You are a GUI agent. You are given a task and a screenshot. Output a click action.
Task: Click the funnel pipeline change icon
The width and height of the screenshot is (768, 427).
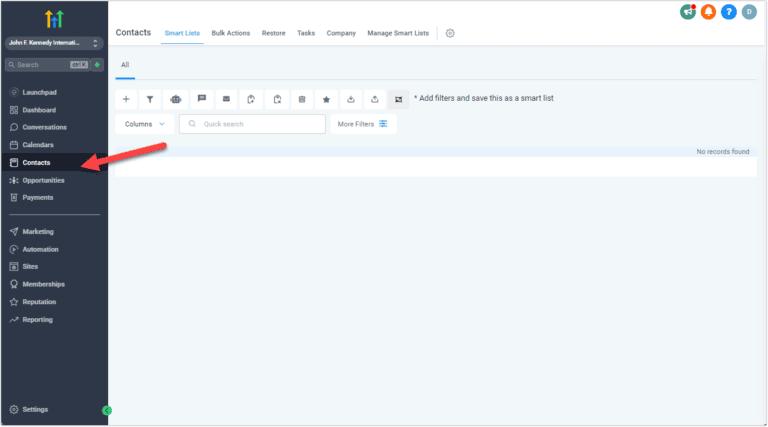[150, 99]
